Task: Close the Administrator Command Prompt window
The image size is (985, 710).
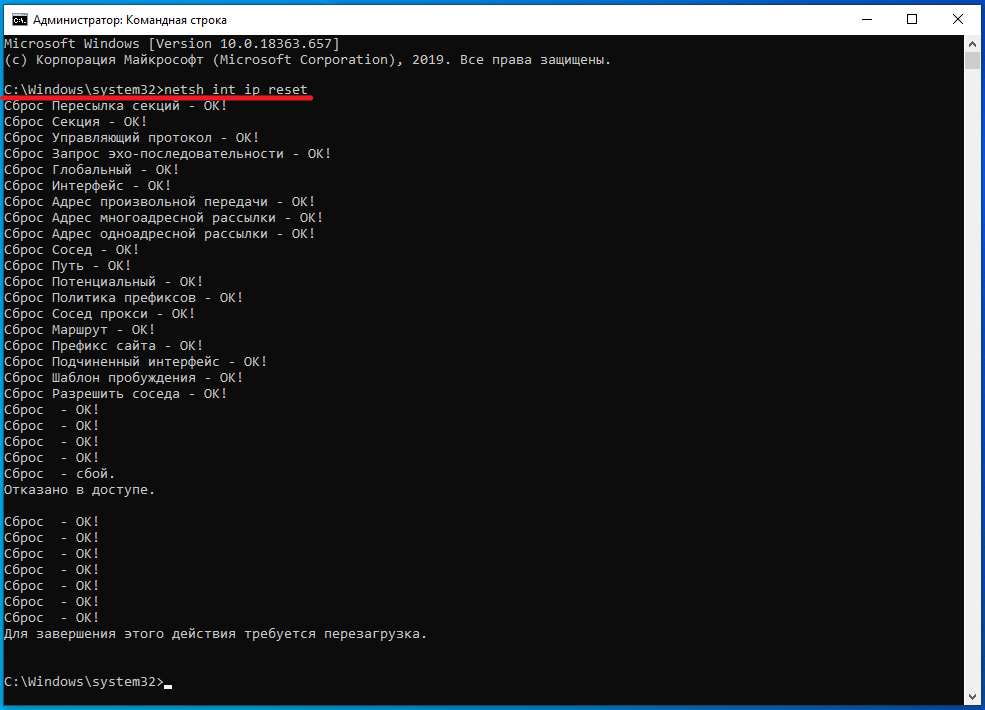Action: click(958, 19)
